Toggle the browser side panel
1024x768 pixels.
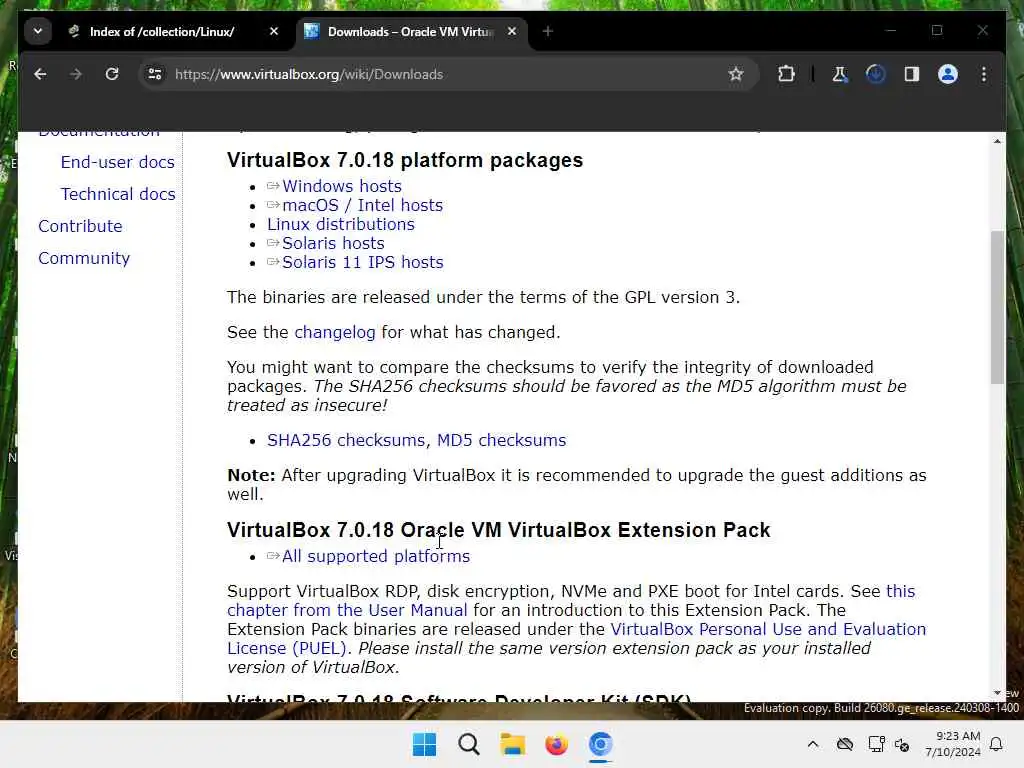[x=912, y=74]
